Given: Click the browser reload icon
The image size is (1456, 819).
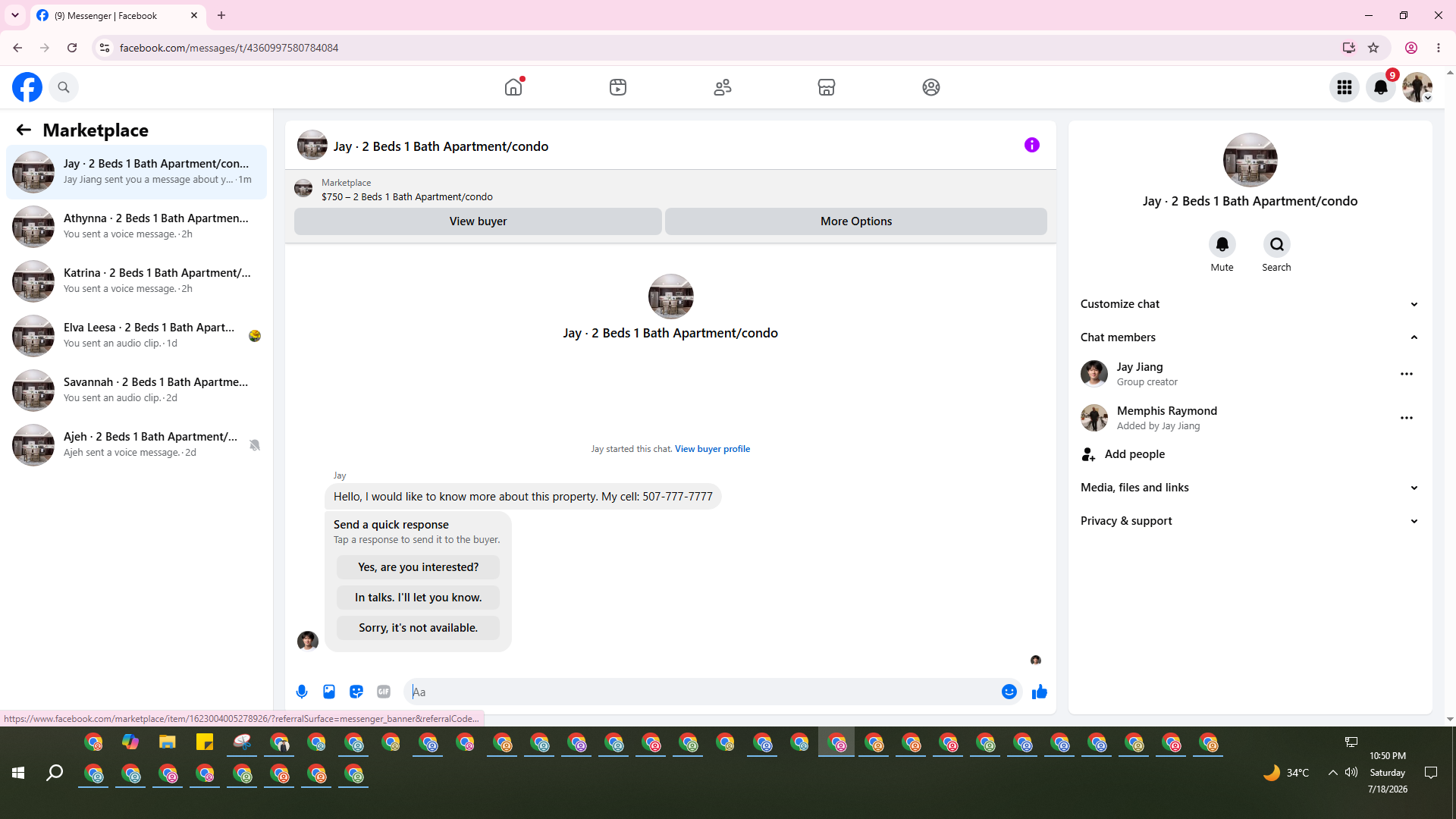Looking at the screenshot, I should click(72, 48).
